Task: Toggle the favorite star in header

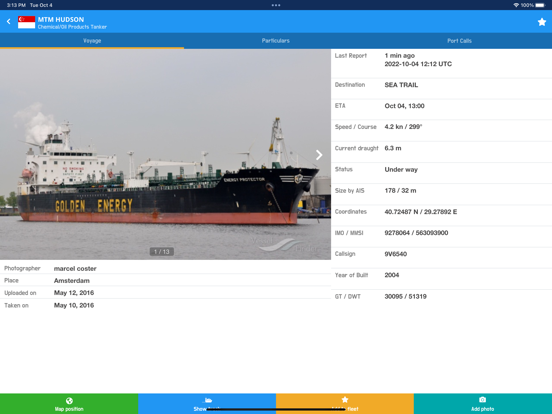Action: tap(542, 22)
